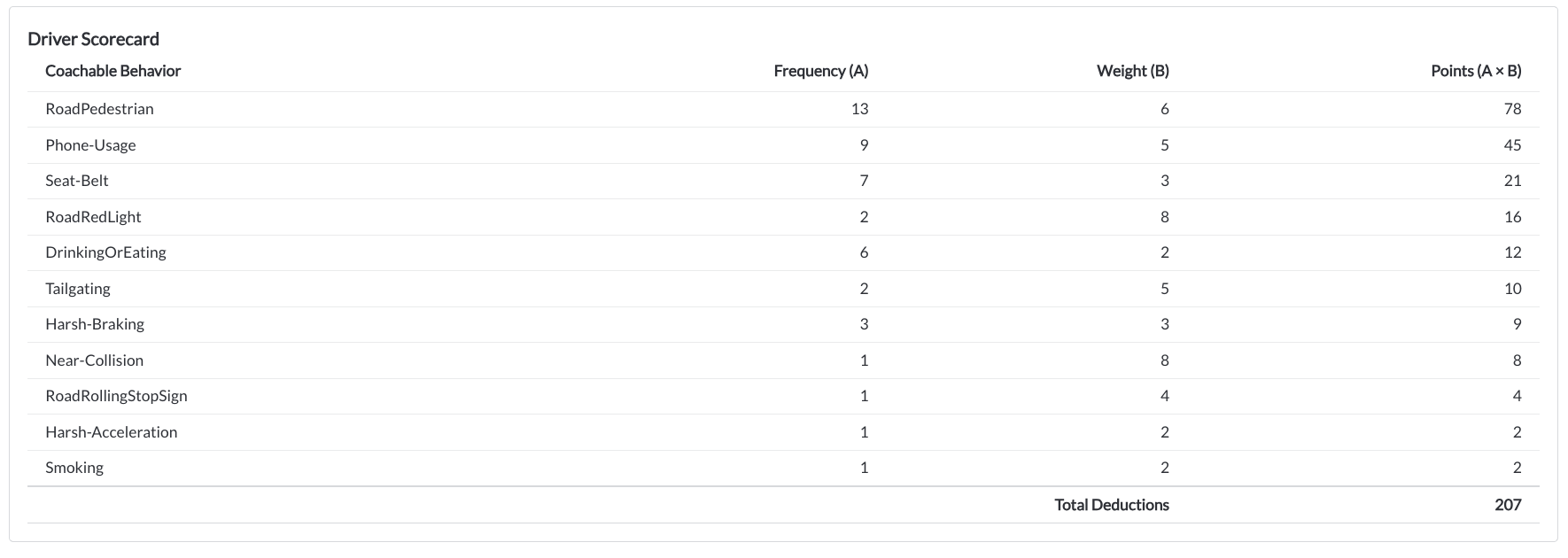1568x558 pixels.
Task: Click the DrinkingOrEating behavior label
Action: click(105, 252)
